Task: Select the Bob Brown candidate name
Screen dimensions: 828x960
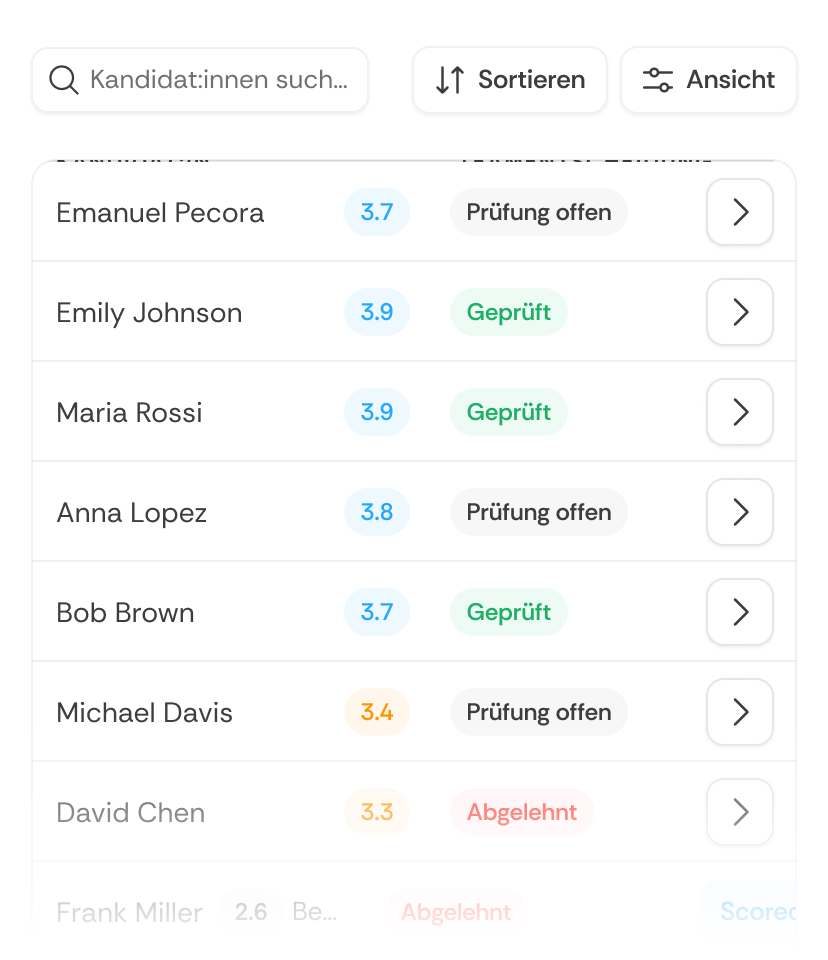Action: tap(126, 612)
